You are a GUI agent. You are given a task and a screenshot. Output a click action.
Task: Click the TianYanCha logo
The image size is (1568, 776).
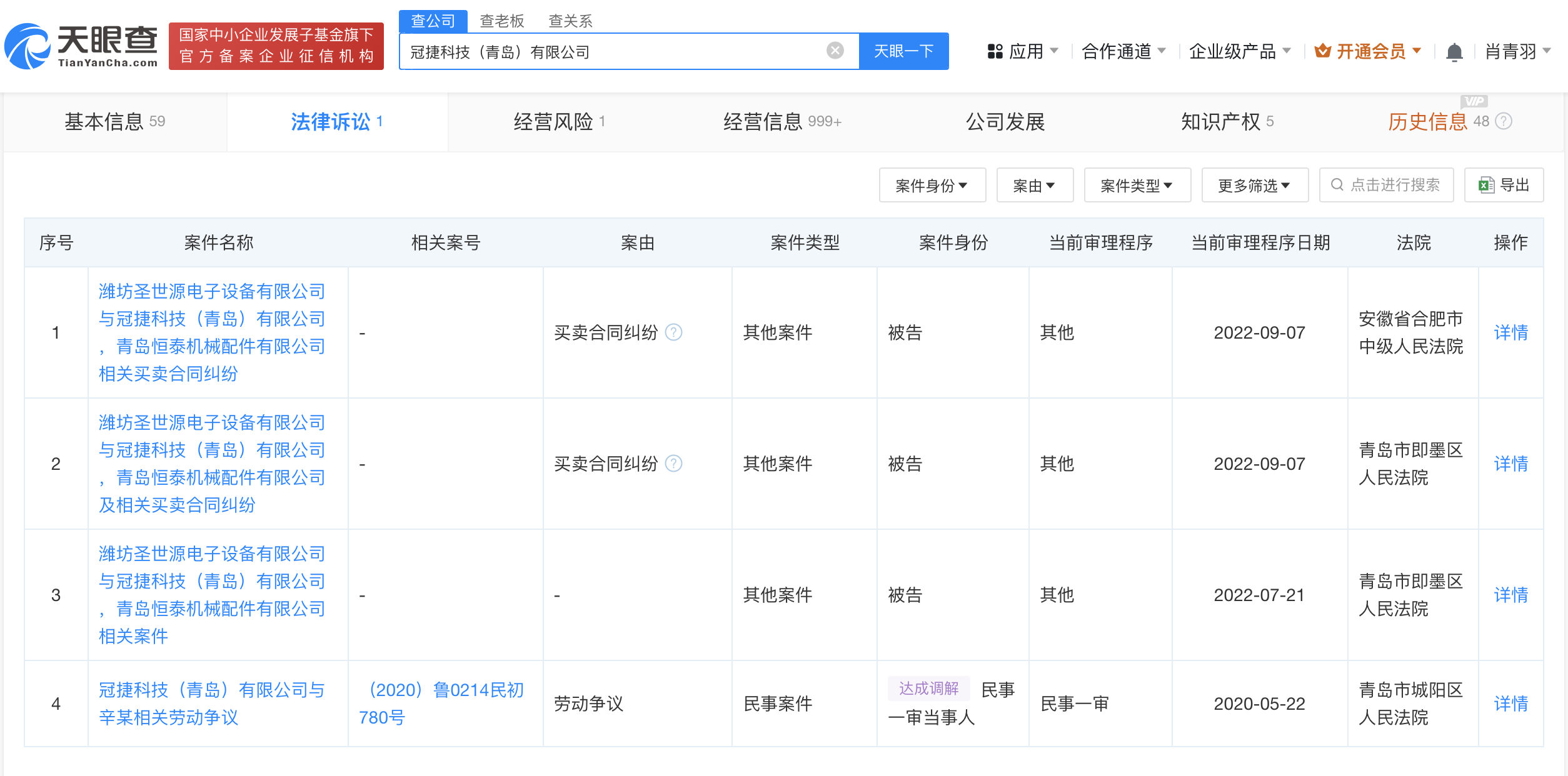[x=81, y=46]
